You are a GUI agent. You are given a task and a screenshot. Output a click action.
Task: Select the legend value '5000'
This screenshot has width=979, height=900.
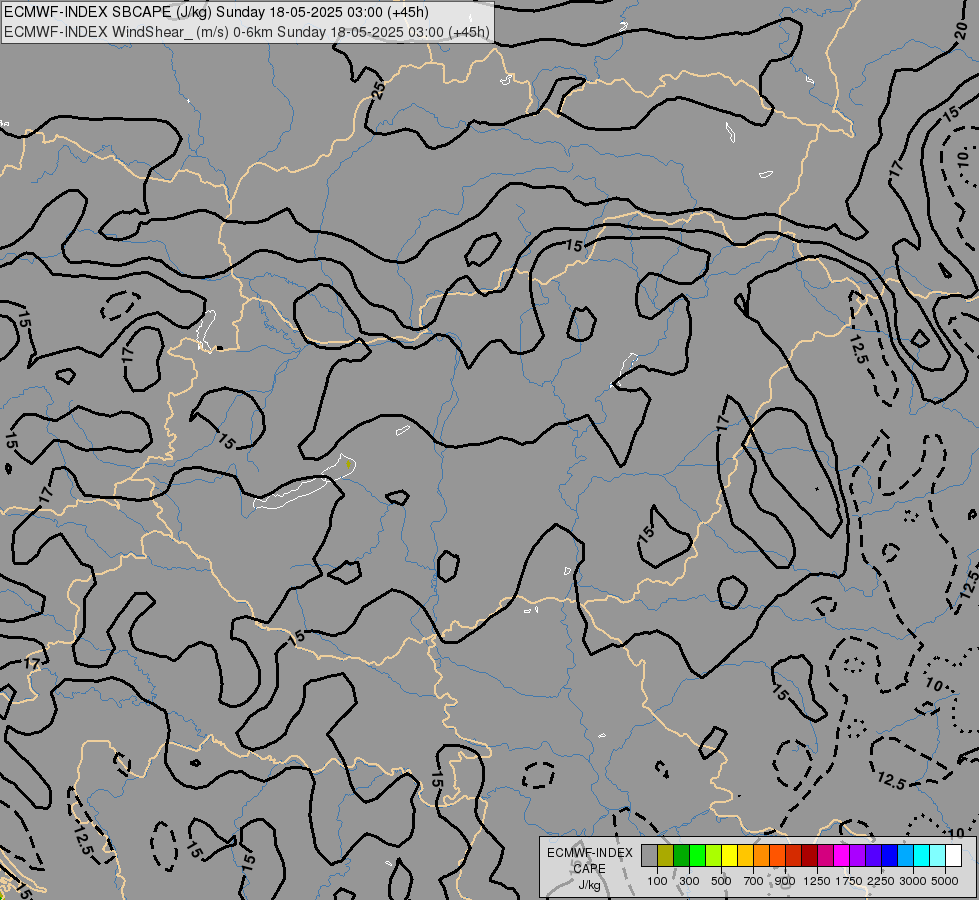pos(945,881)
